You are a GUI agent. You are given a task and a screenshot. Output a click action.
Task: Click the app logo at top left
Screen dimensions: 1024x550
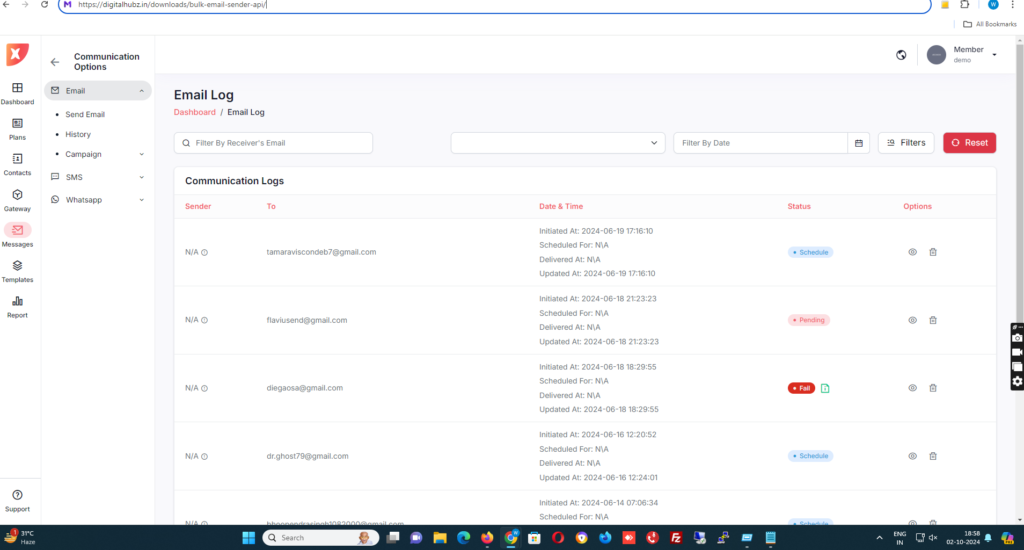pyautogui.click(x=18, y=54)
